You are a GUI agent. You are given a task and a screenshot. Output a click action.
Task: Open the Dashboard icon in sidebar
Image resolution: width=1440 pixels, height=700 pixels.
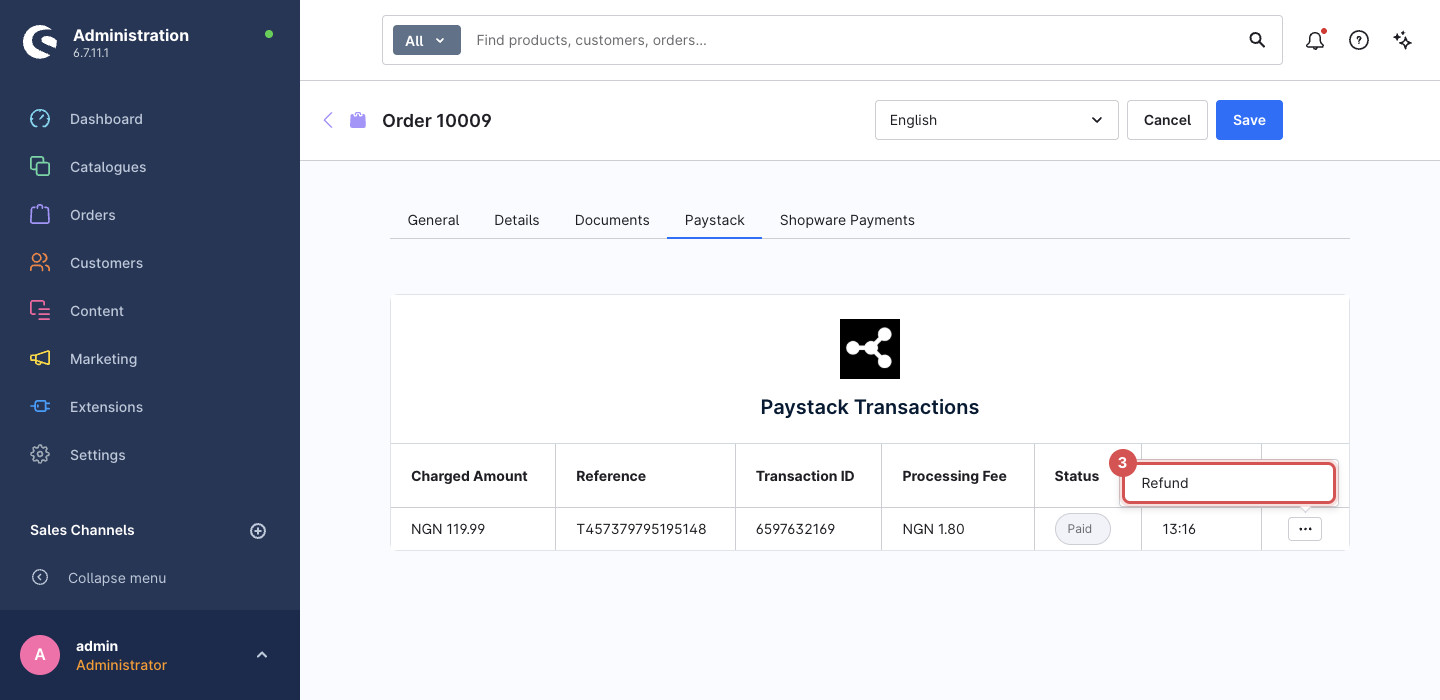[40, 119]
